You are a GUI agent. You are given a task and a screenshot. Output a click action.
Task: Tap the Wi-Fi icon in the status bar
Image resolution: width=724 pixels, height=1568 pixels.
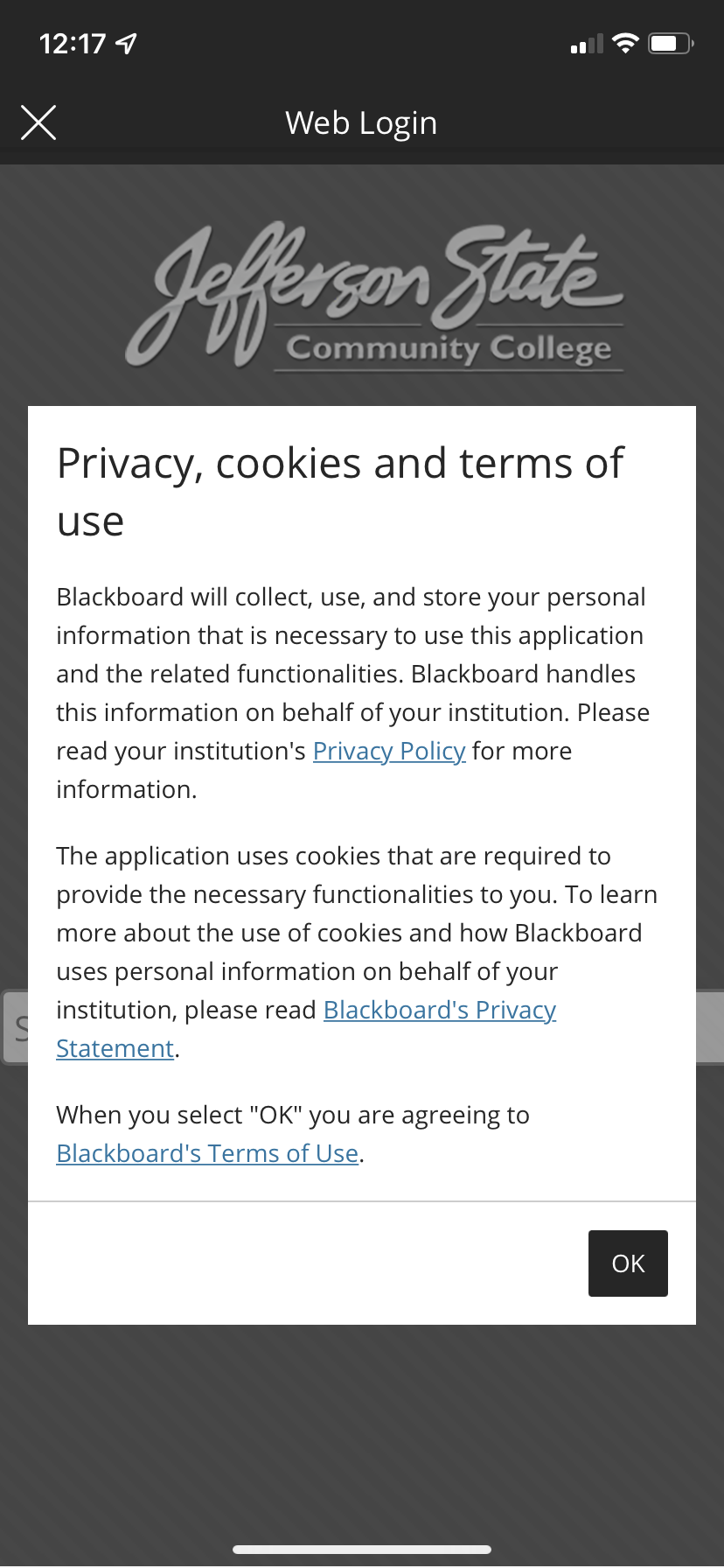pos(625,42)
